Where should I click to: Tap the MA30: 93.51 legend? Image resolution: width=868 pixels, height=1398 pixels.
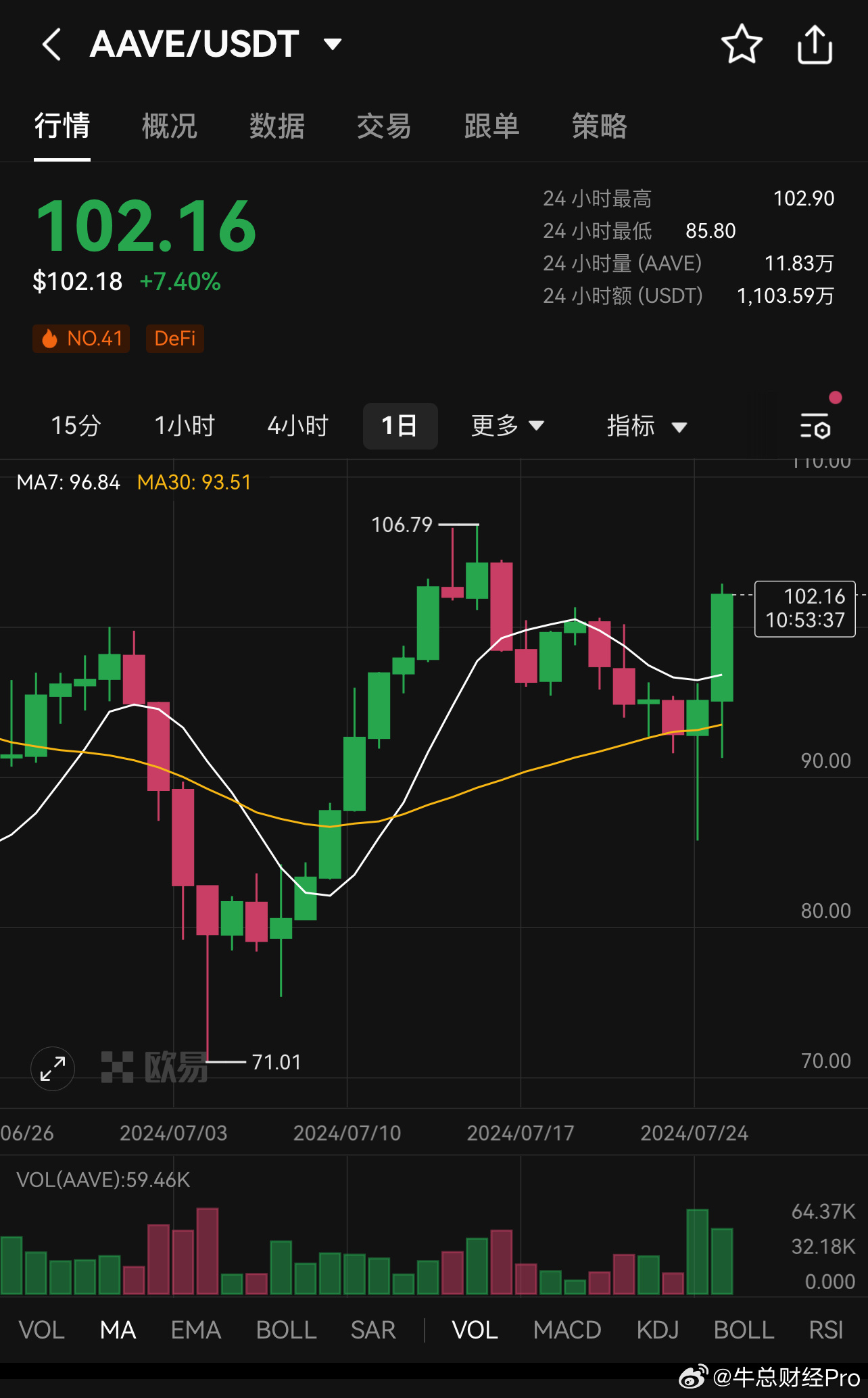coord(194,482)
